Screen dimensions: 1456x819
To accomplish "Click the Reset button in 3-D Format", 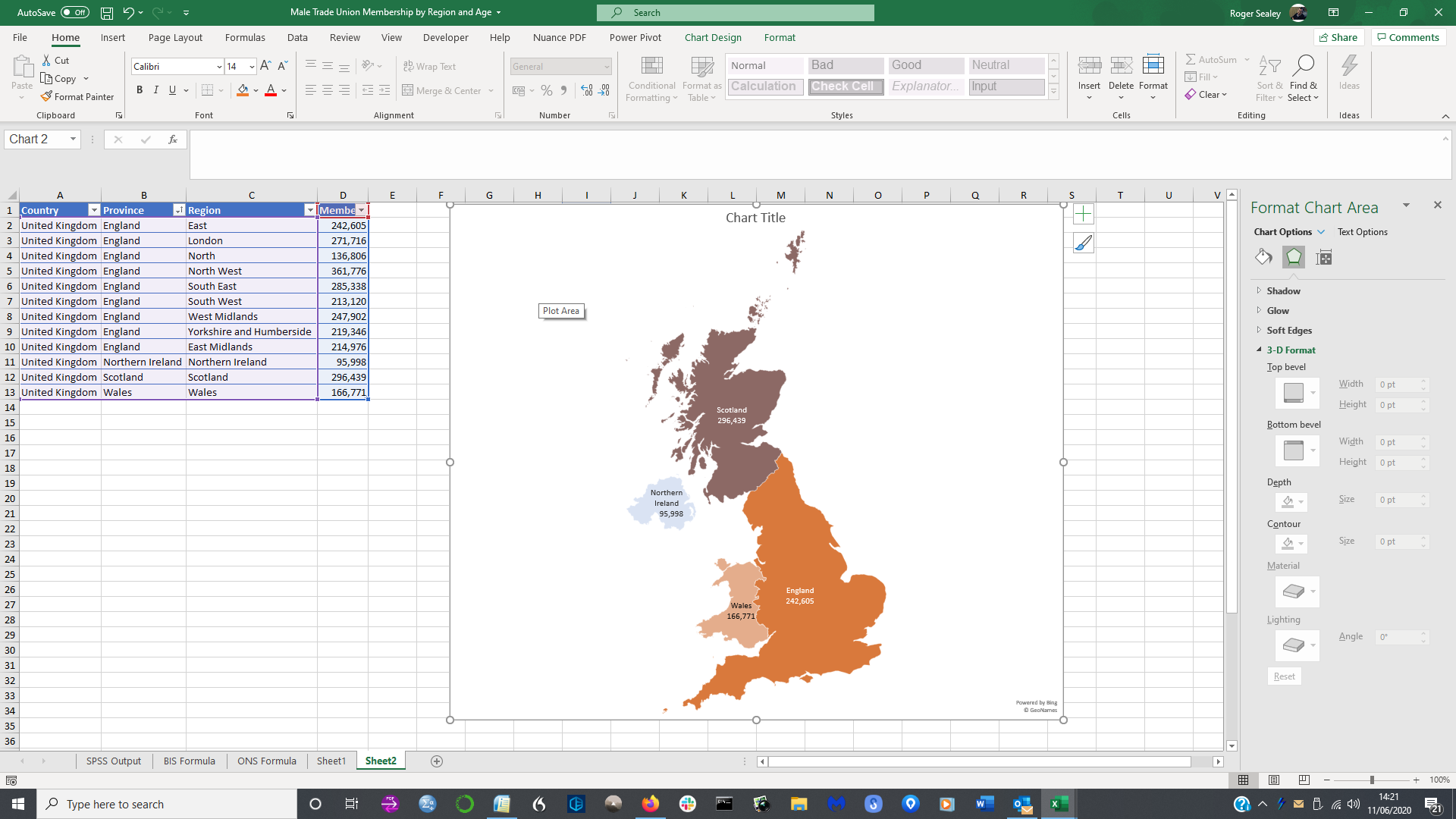I will click(x=1285, y=676).
